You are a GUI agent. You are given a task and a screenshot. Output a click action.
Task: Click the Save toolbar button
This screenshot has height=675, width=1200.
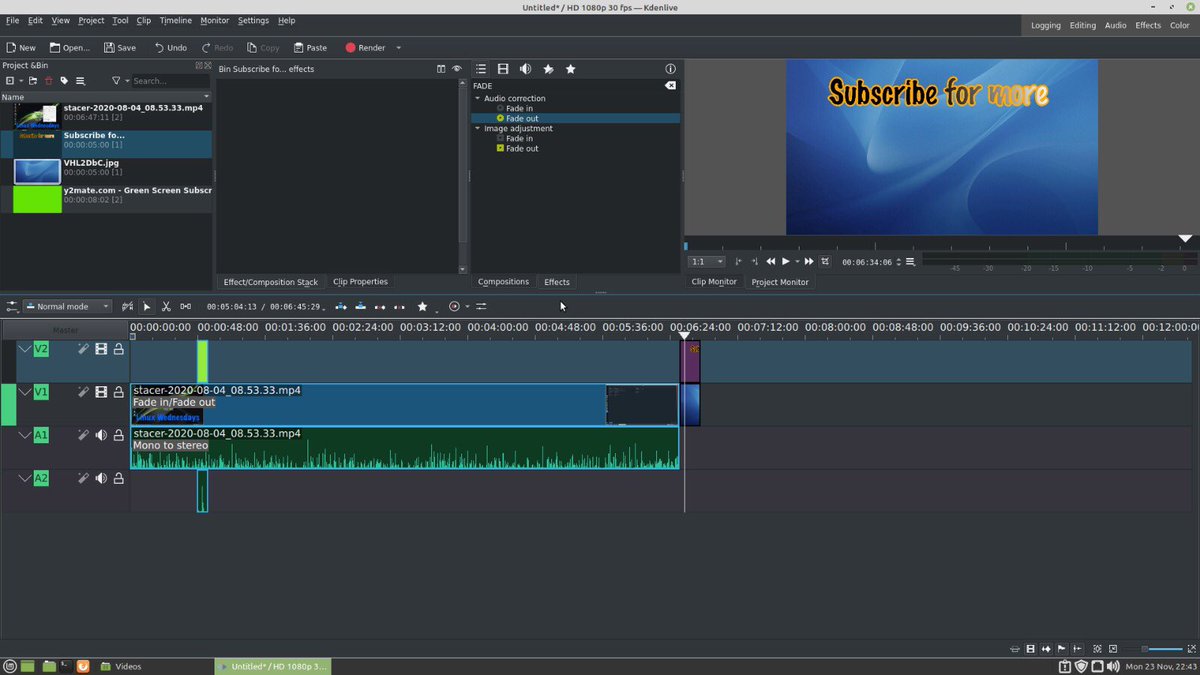click(x=120, y=47)
